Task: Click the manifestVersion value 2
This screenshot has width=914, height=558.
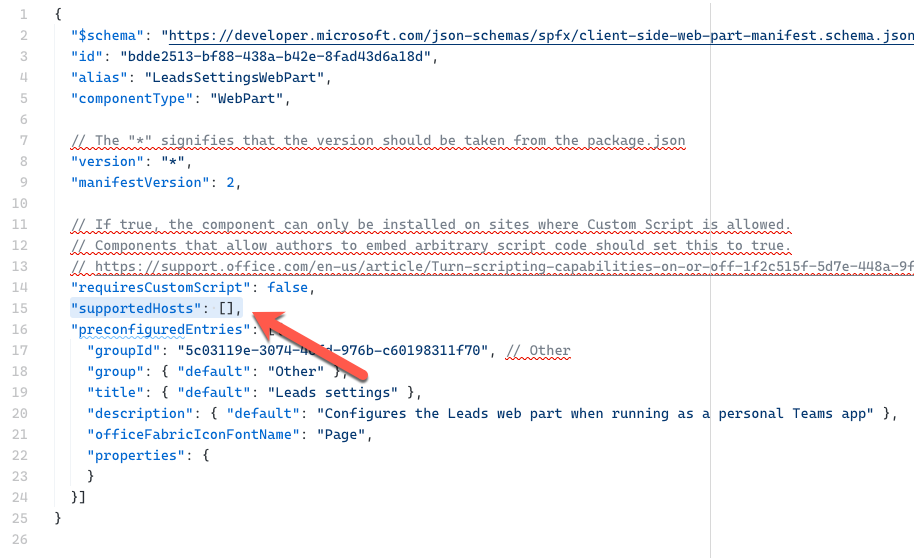Action: 230,183
